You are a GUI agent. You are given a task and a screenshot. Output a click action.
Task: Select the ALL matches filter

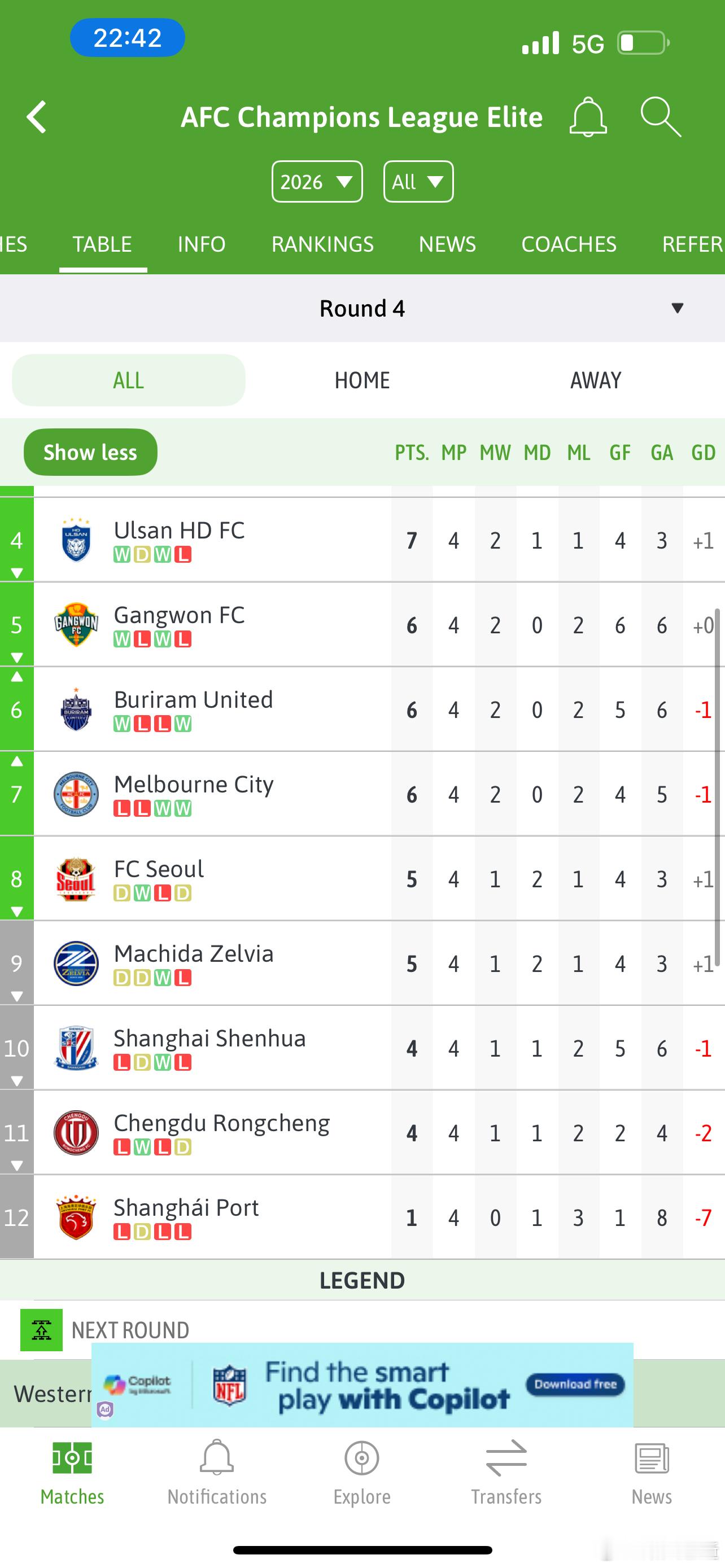pyautogui.click(x=128, y=380)
